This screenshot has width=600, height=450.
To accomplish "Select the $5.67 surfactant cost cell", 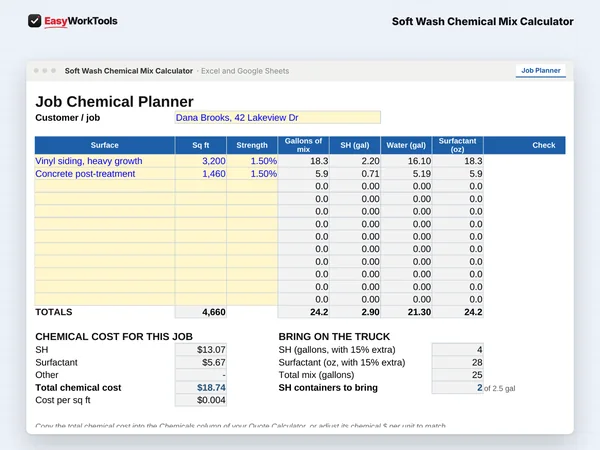I will [201, 362].
